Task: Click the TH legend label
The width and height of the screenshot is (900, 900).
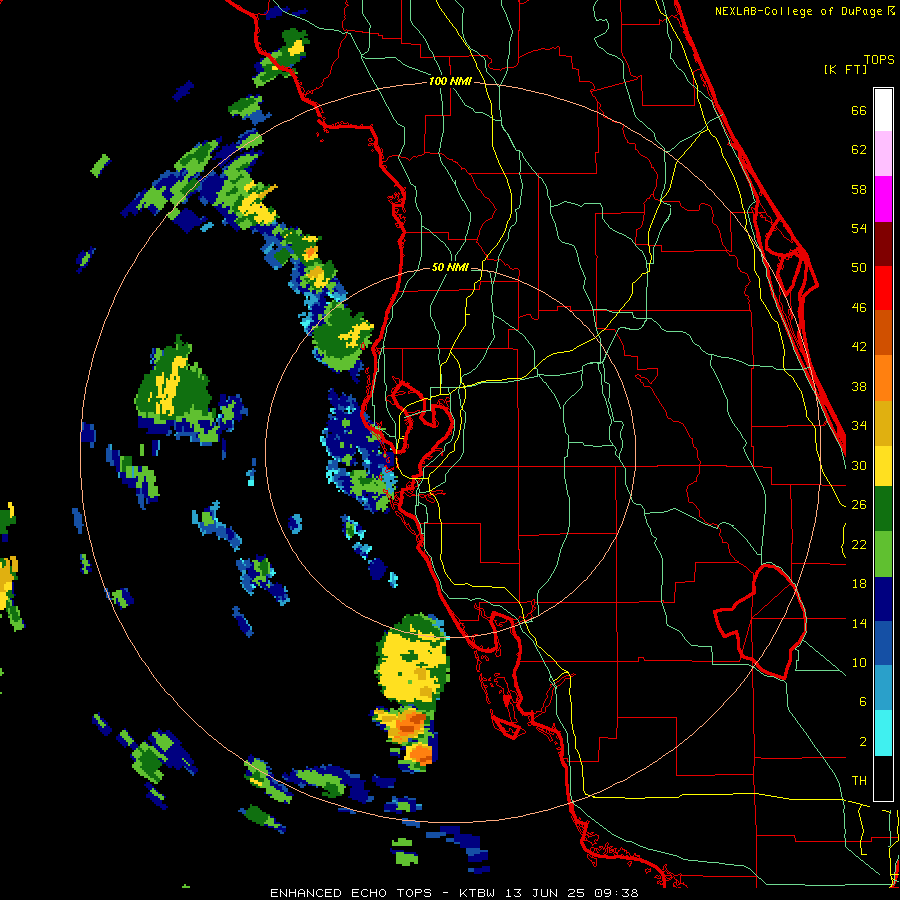Action: point(859,781)
